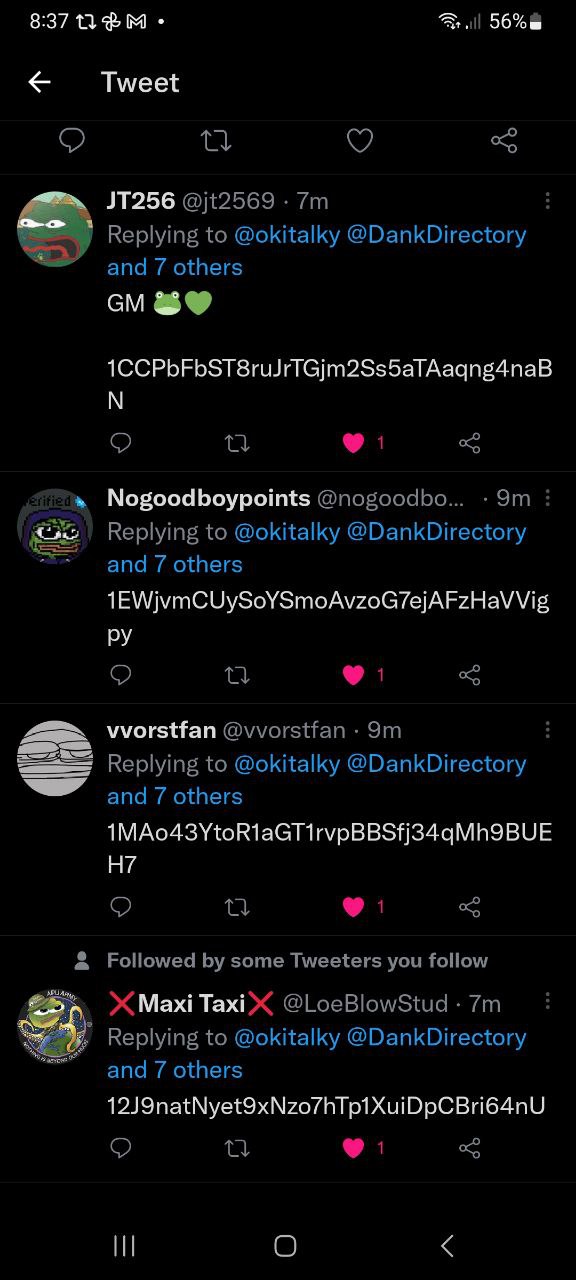The image size is (576, 1280).
Task: Open the vvorstfan gray avatar
Action: point(55,758)
